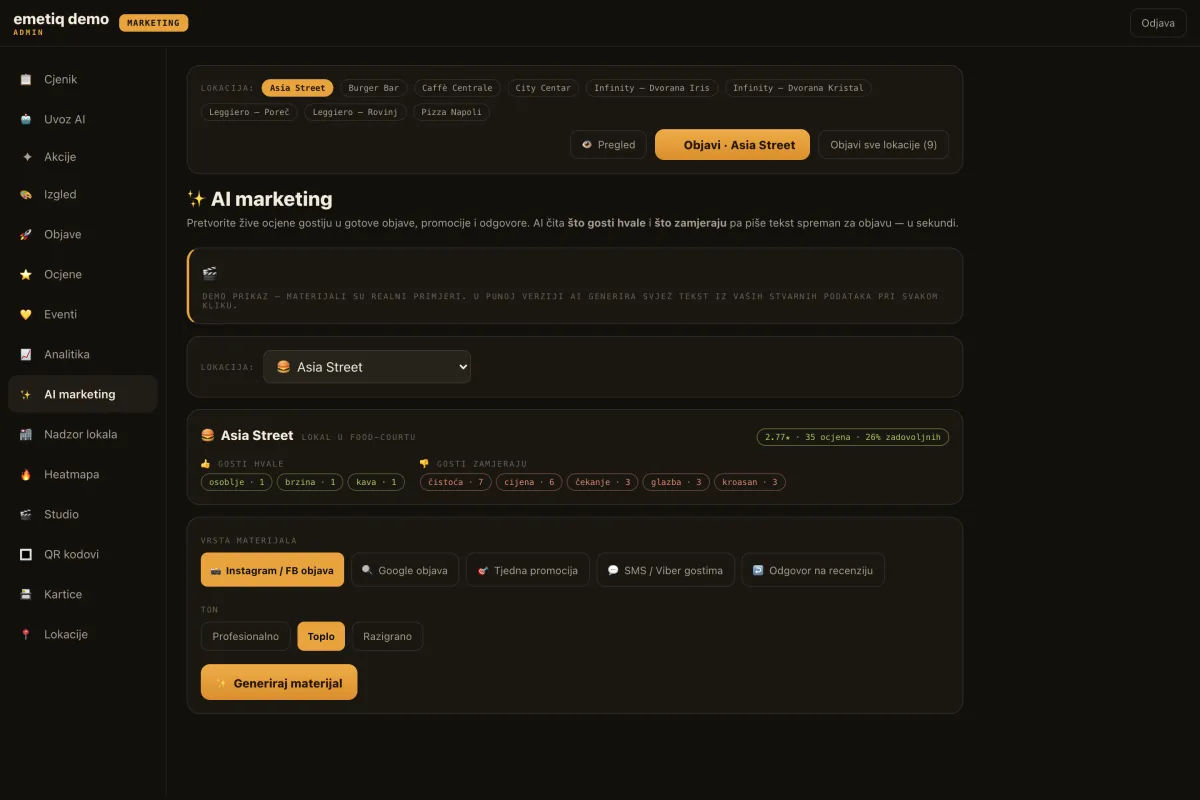Click the QR kodovi square icon

click(x=26, y=554)
